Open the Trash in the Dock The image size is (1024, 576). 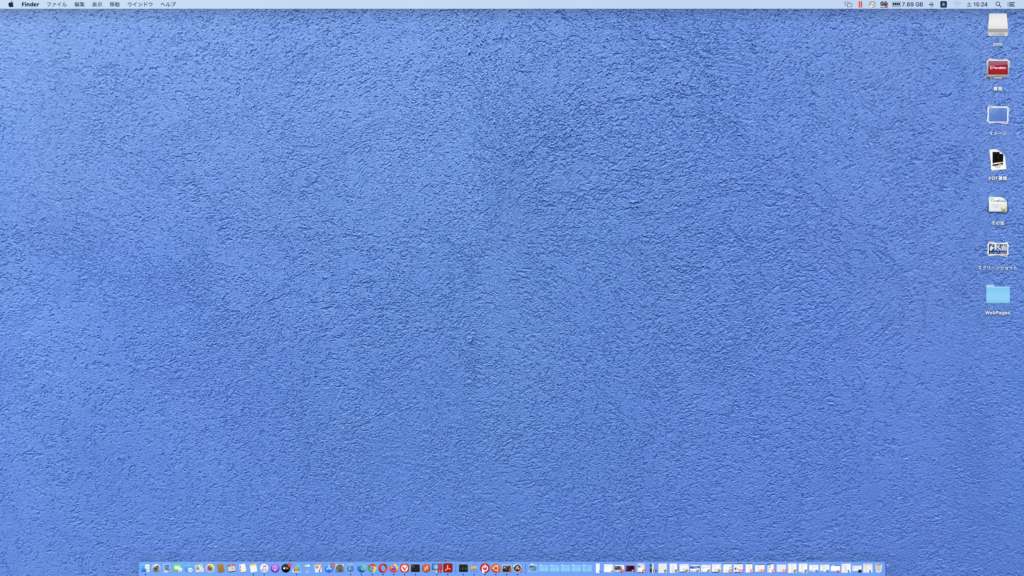click(x=879, y=568)
